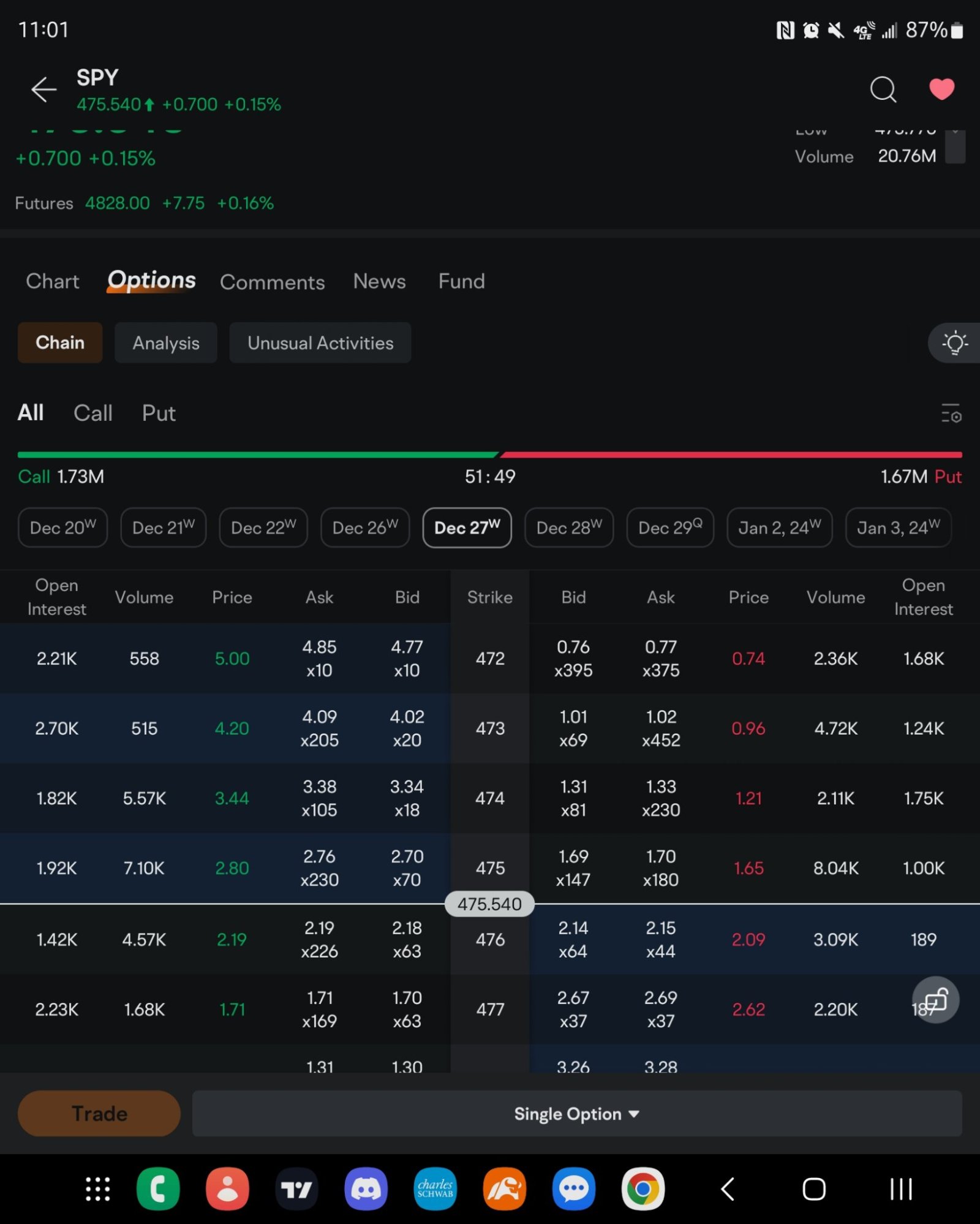Open Unusual Activities sub-tab

pos(320,342)
